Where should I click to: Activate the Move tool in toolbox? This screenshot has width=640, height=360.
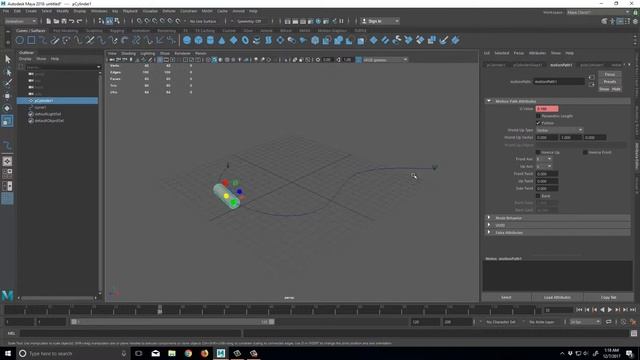coord(7,96)
